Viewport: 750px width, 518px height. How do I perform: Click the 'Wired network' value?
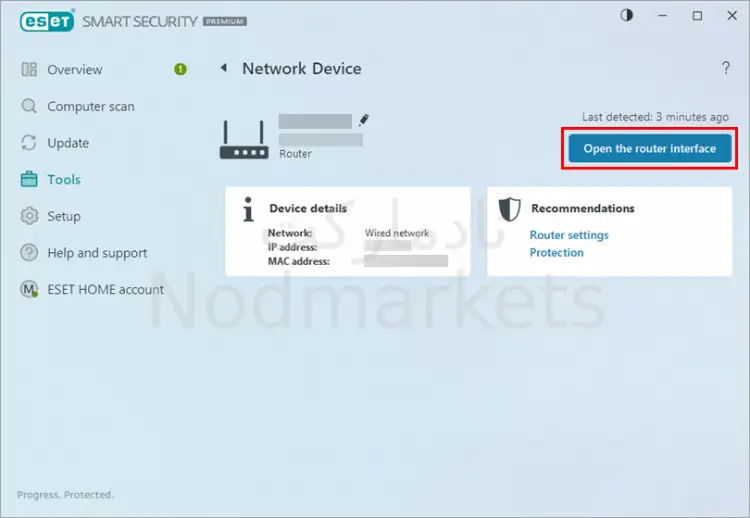coord(397,233)
